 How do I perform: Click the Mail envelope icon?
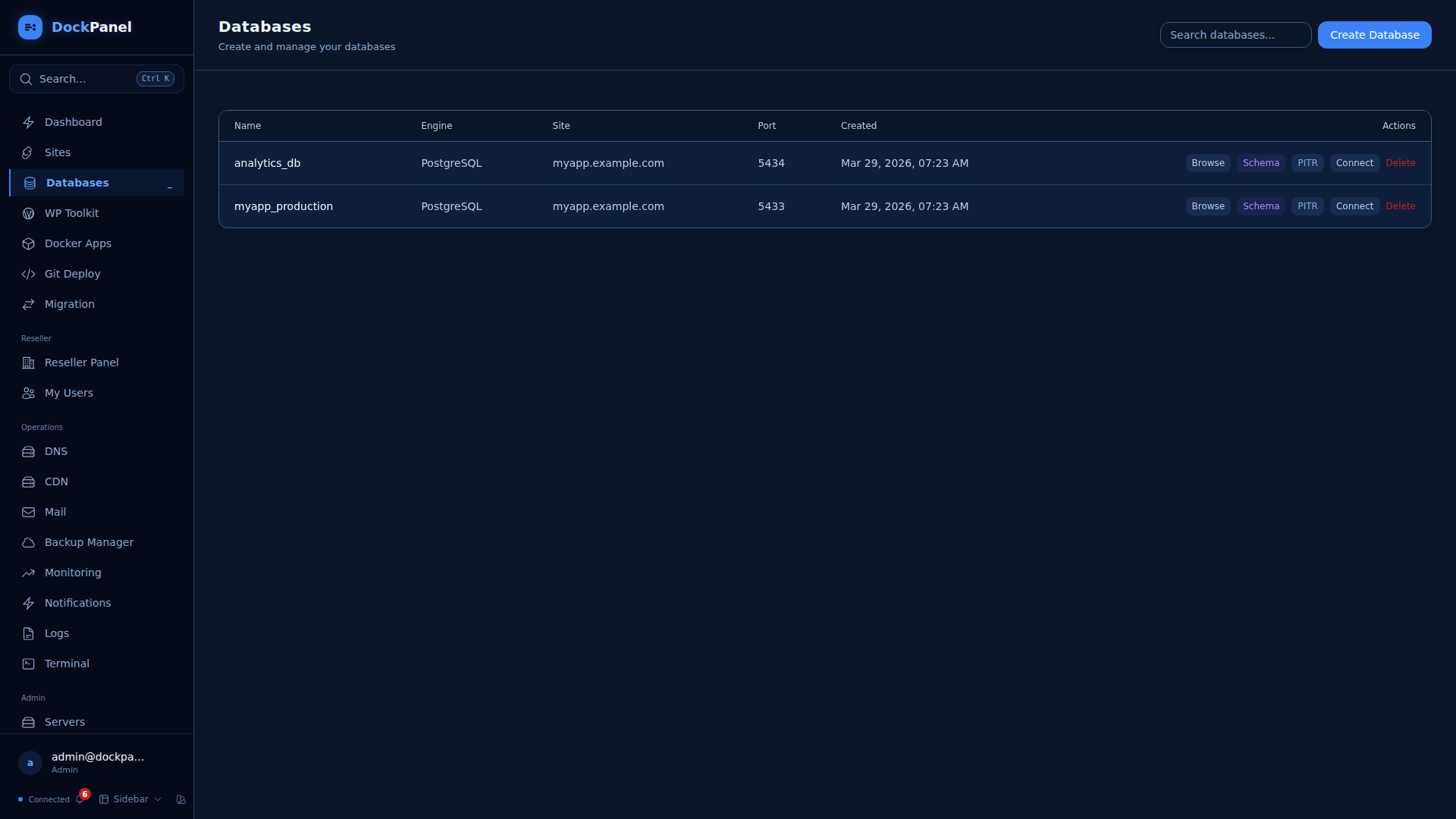[28, 512]
